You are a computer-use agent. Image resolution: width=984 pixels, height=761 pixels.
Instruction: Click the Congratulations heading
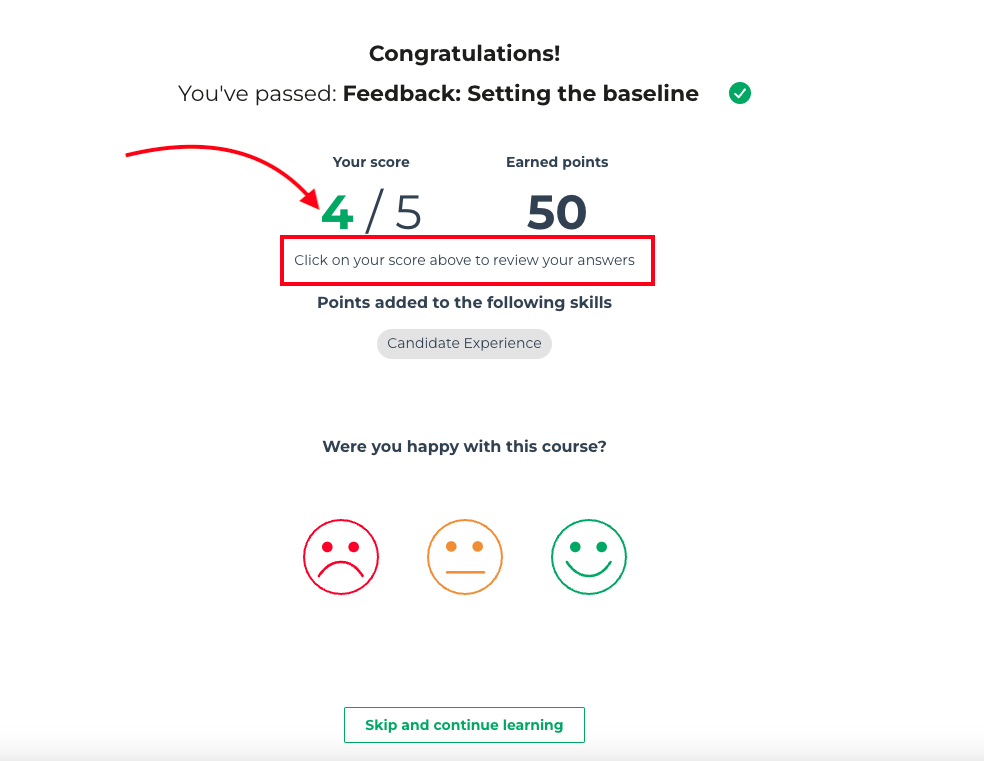pyautogui.click(x=464, y=54)
